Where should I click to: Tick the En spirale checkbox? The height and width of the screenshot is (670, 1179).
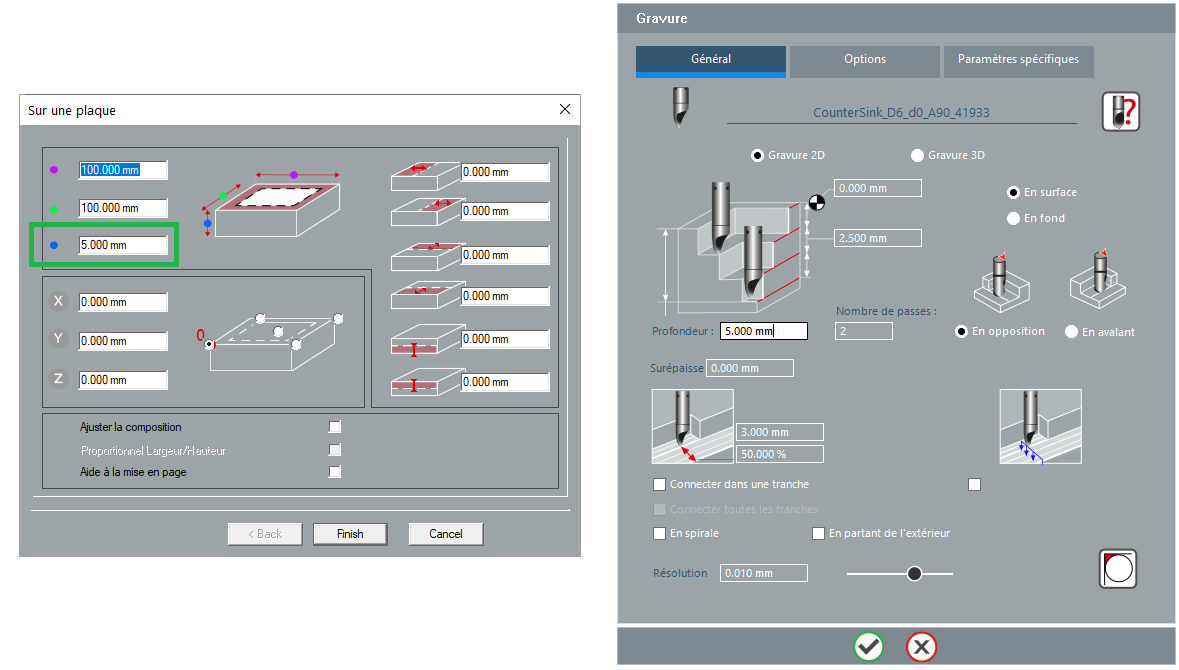pos(659,534)
